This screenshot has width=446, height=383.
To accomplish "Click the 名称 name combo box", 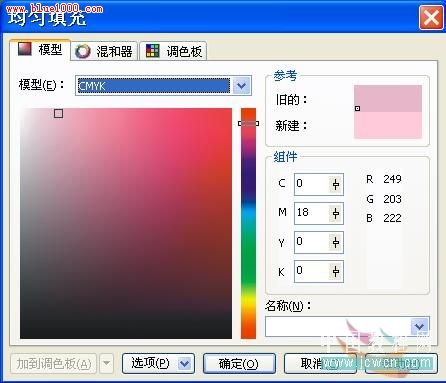I will pyautogui.click(x=347, y=326).
